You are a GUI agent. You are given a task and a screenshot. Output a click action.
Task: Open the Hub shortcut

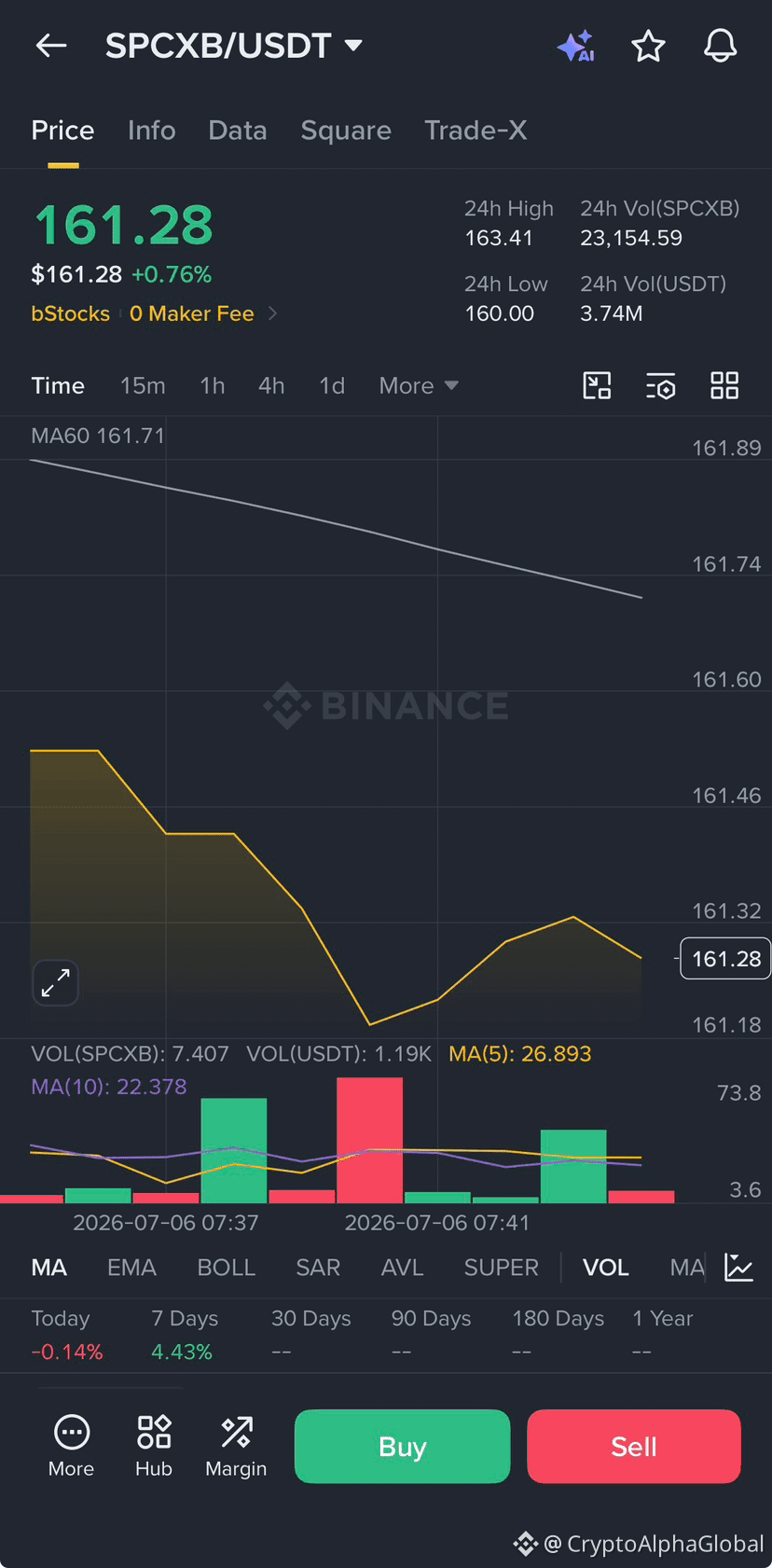pyautogui.click(x=154, y=1446)
